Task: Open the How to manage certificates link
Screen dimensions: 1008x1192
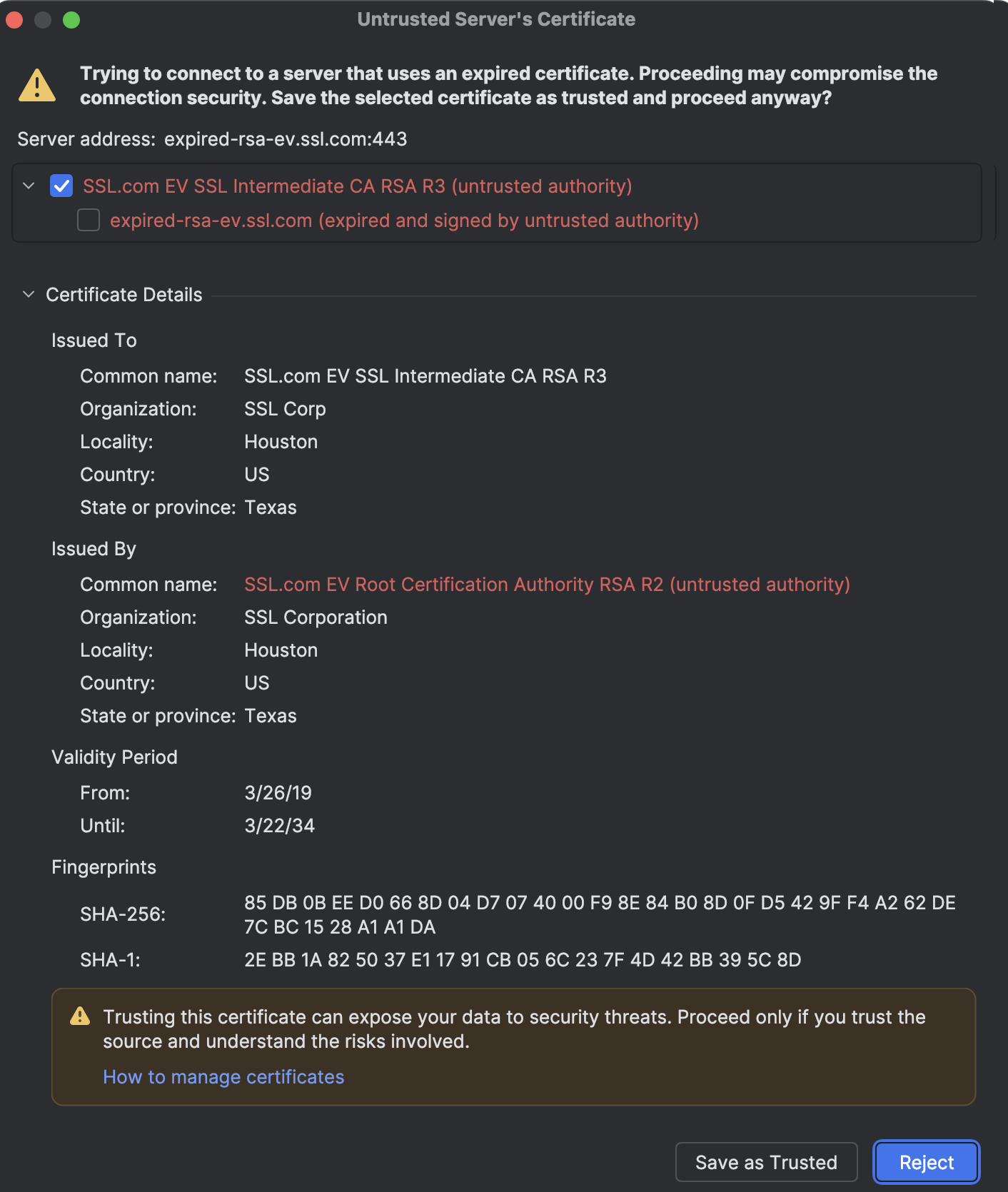Action: 223,1076
